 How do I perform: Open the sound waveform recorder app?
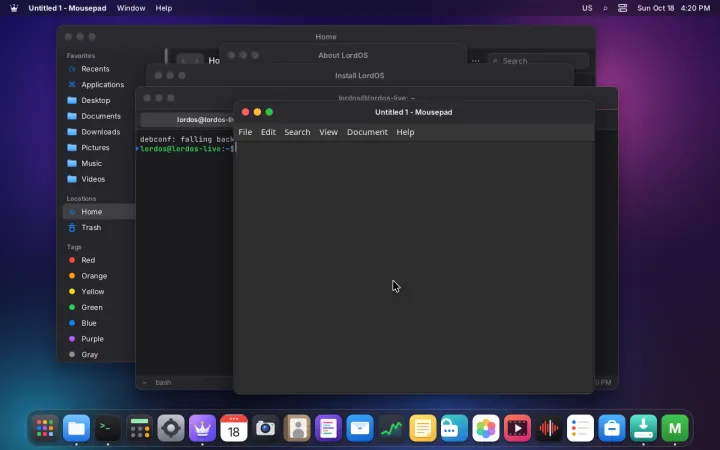click(x=549, y=428)
